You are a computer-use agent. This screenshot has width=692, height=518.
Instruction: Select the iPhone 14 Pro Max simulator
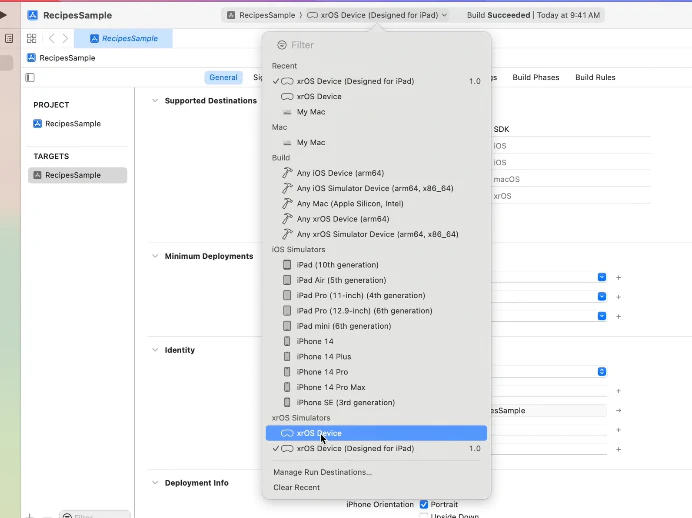point(376,387)
